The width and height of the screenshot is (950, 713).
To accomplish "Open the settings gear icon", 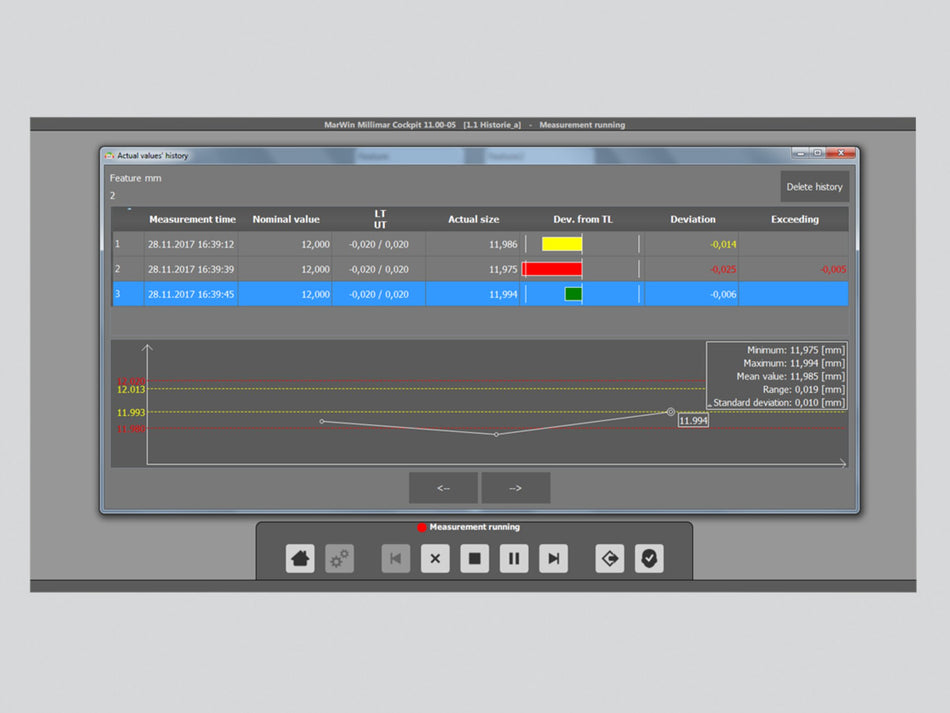I will 338,559.
